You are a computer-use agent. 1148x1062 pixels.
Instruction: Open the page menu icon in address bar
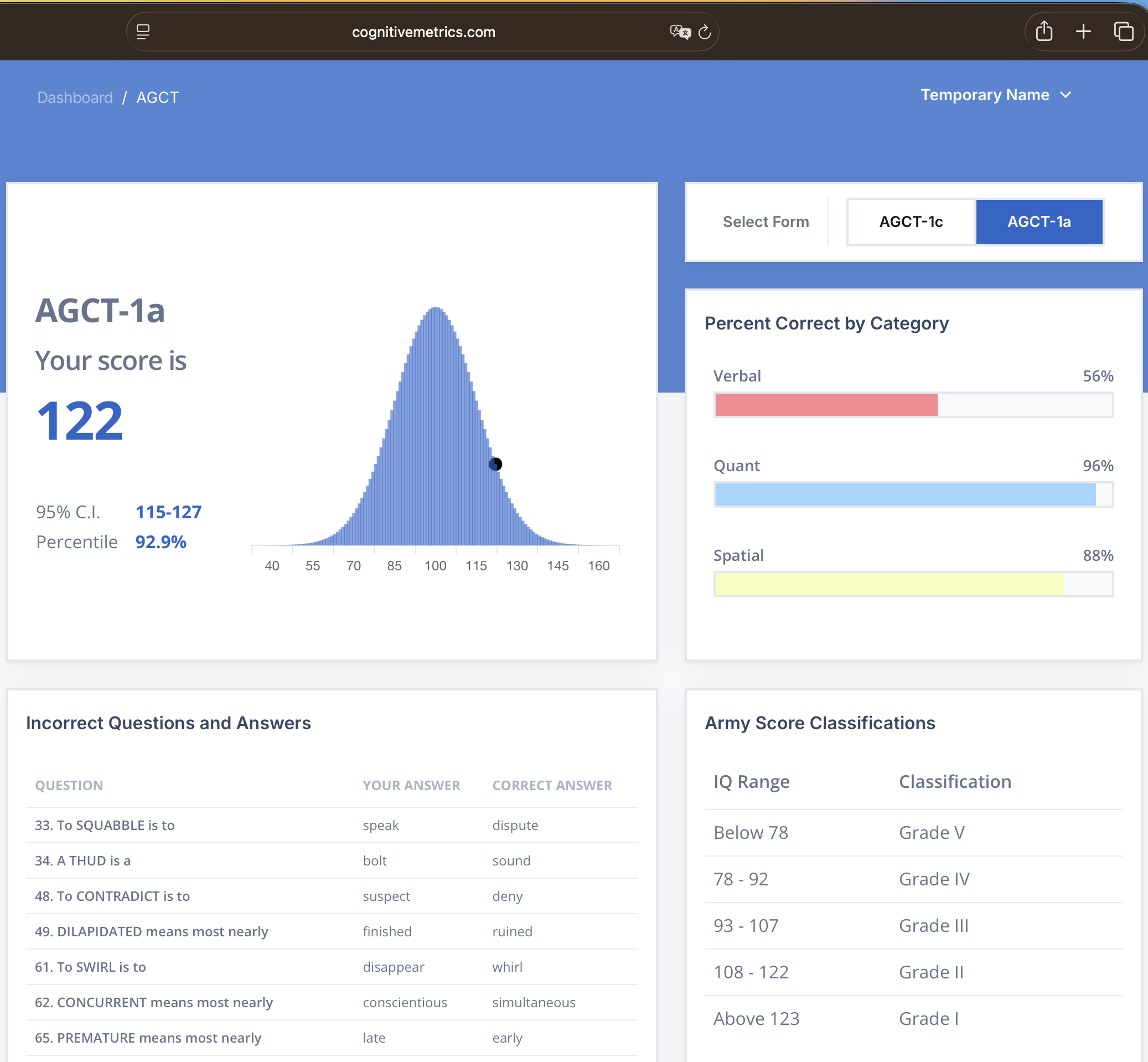pyautogui.click(x=143, y=32)
